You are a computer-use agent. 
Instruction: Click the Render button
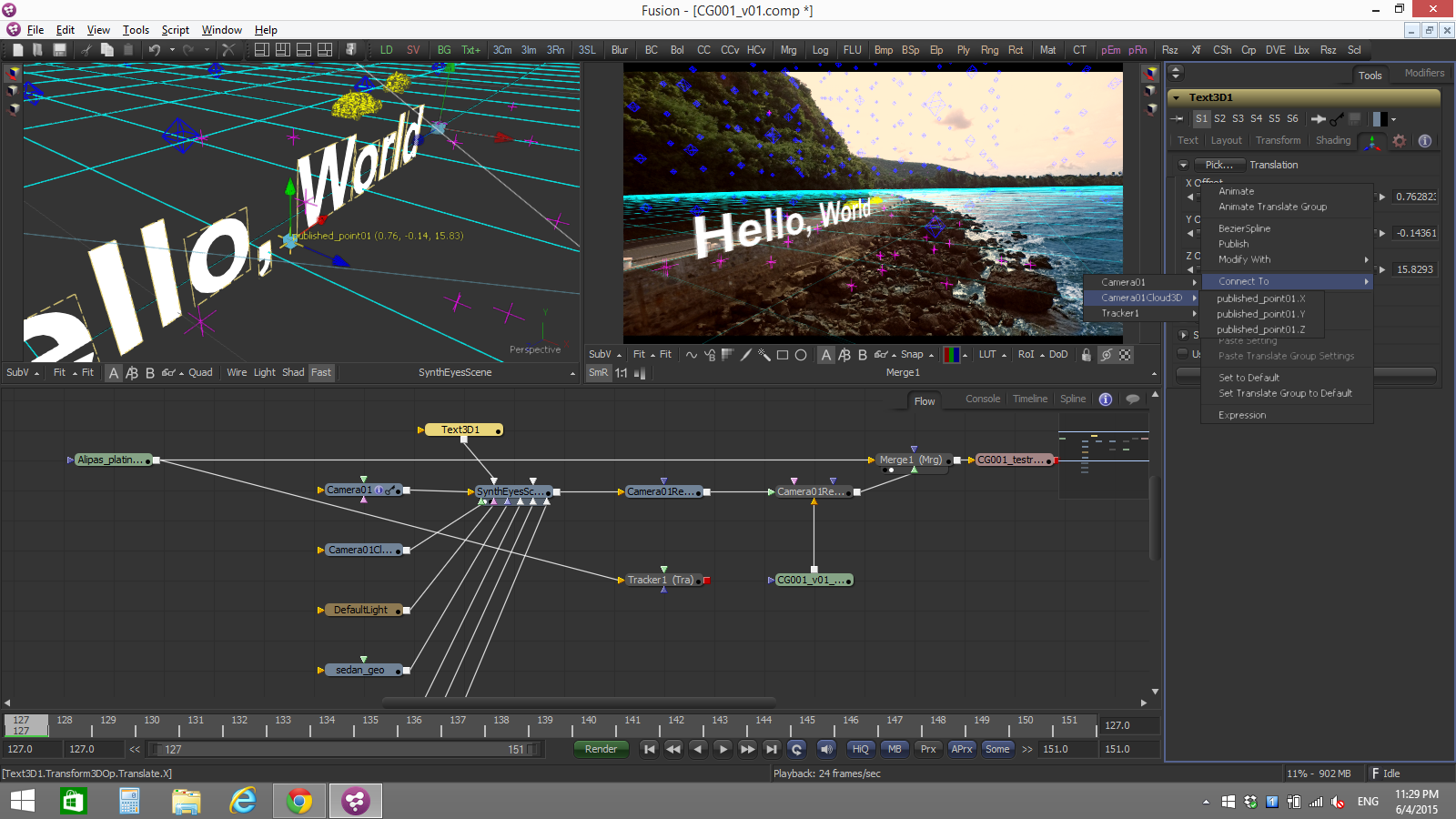601,749
